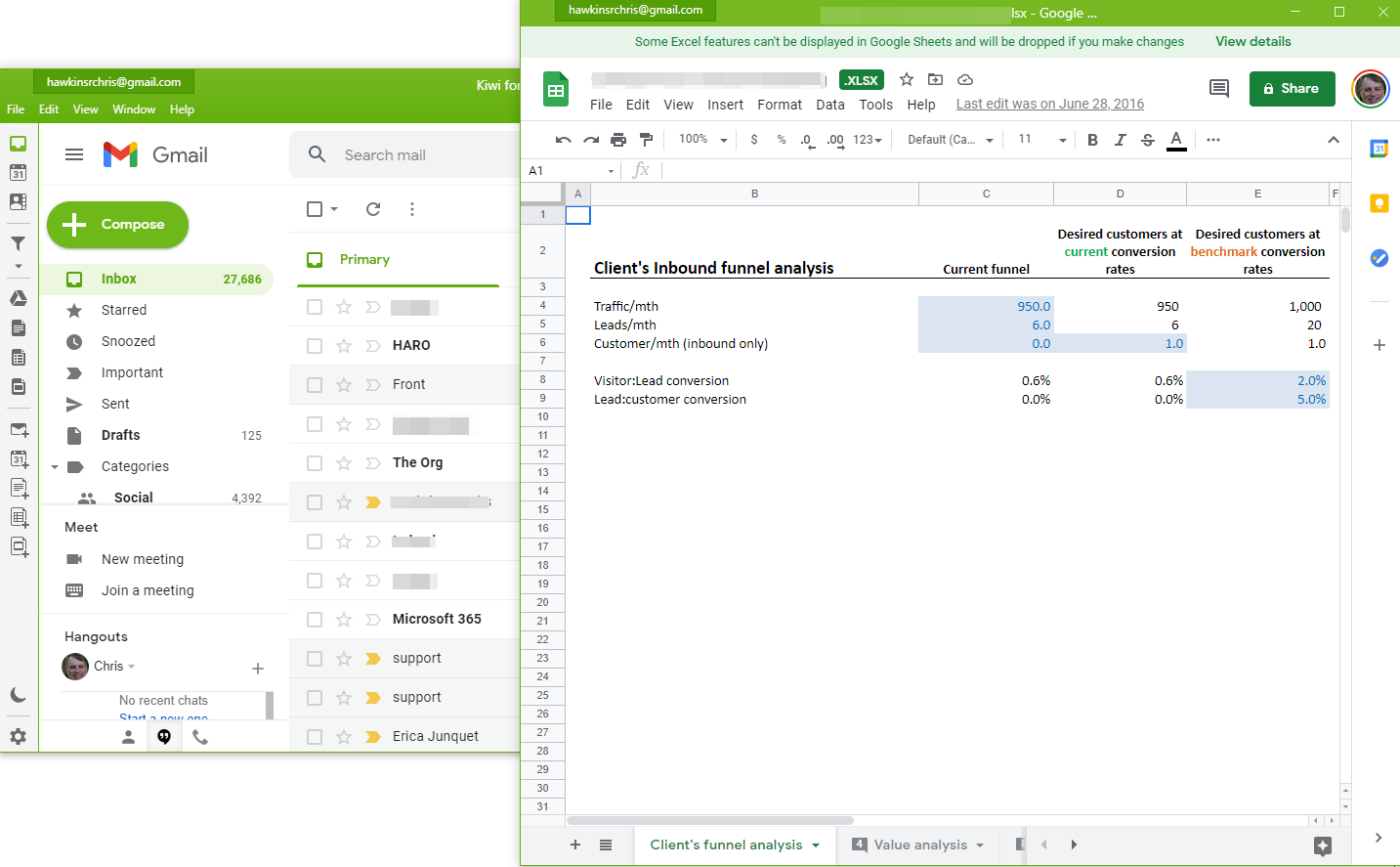This screenshot has height=867, width=1400.
Task: Switch to the Value analysis sheet tab
Action: [x=920, y=845]
